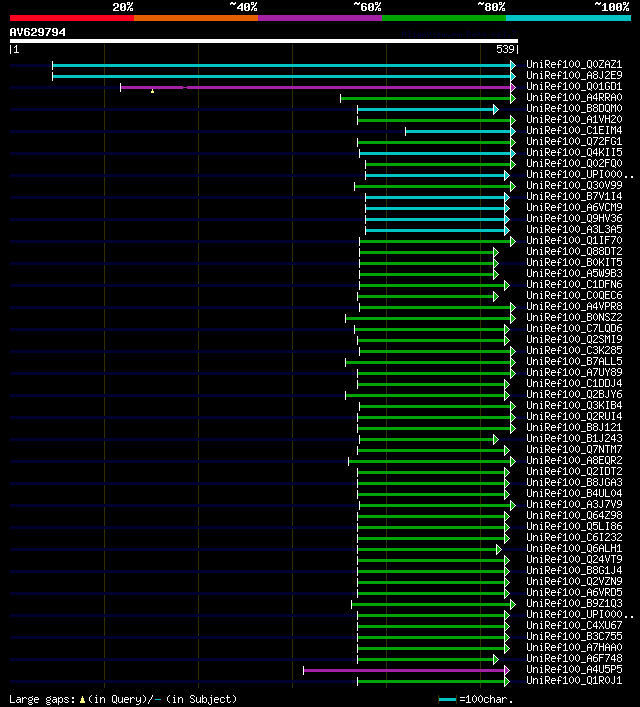Open hit UniRef100_Q01GD1
The width and height of the screenshot is (640, 707).
[574, 87]
